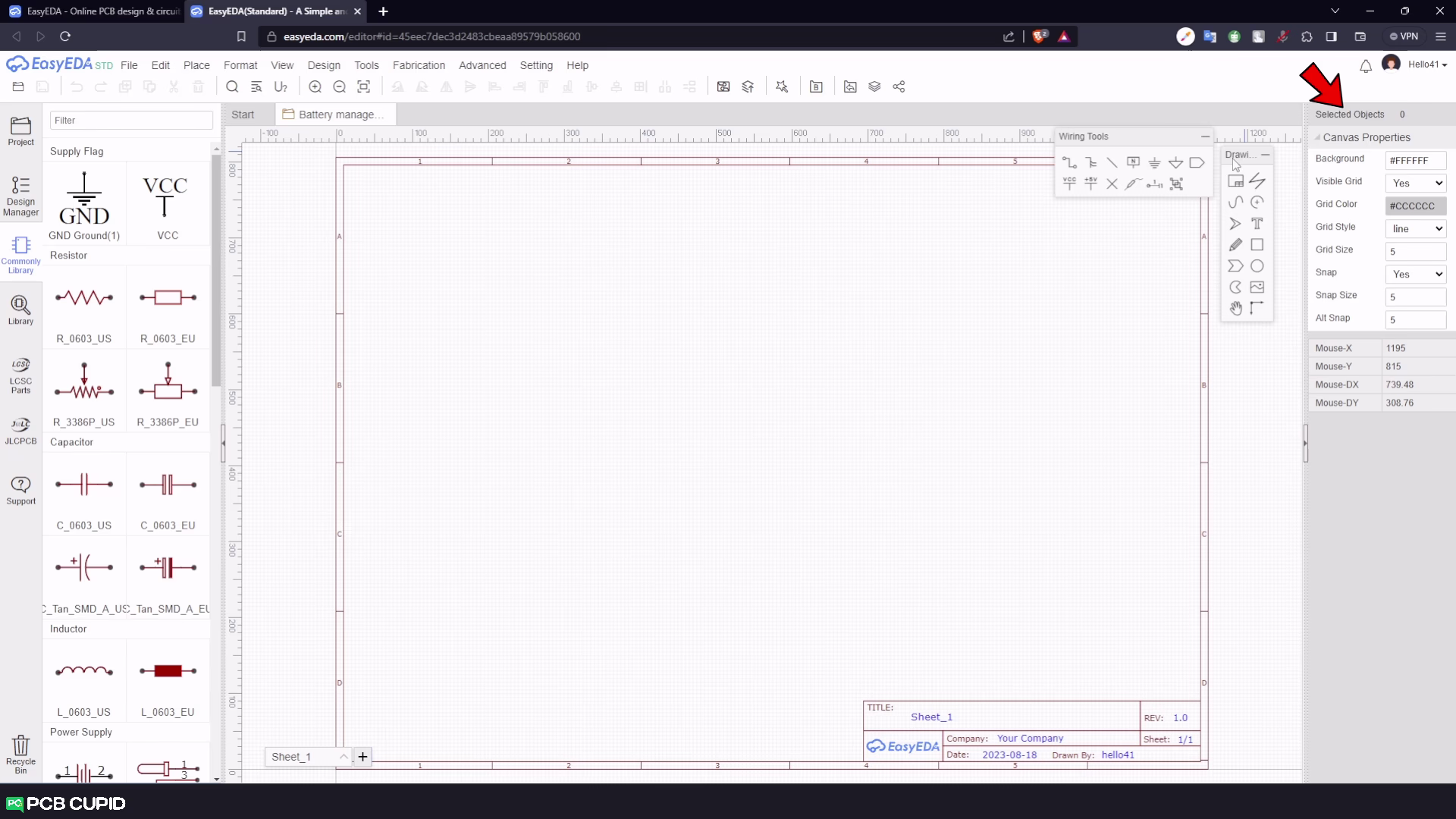Collapse the Canvas Properties section

point(1318,137)
